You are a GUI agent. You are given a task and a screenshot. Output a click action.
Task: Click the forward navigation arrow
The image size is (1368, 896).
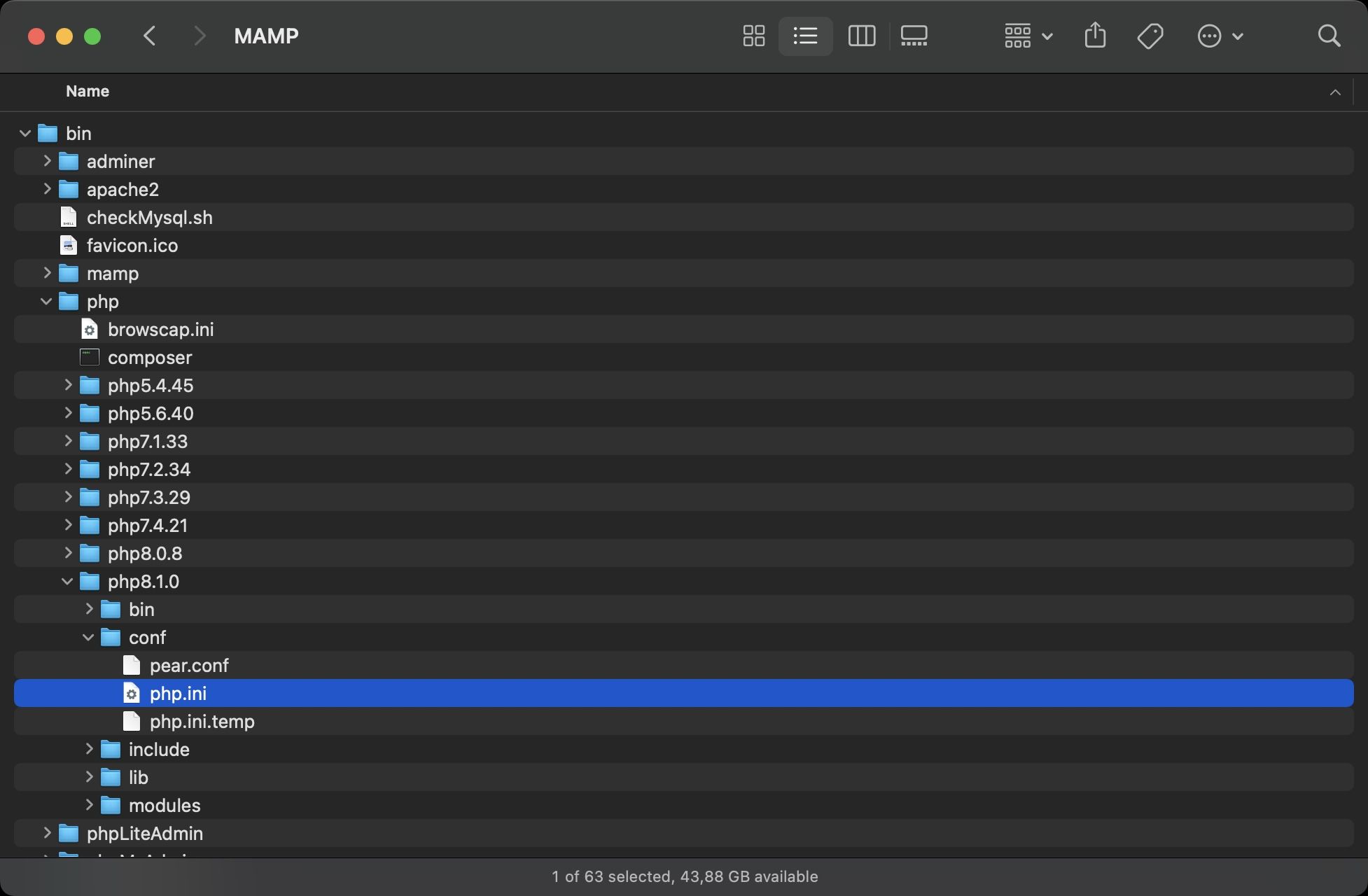click(198, 35)
